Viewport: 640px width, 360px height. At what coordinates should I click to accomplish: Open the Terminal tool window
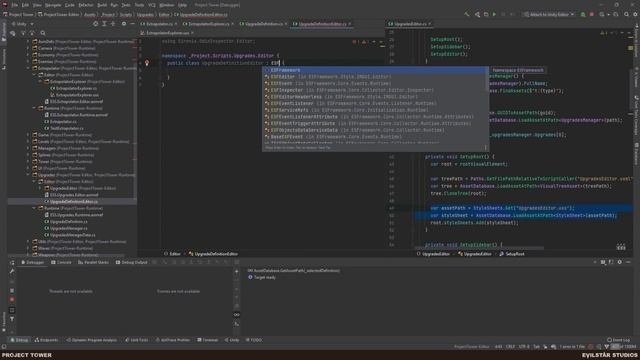click(208, 340)
